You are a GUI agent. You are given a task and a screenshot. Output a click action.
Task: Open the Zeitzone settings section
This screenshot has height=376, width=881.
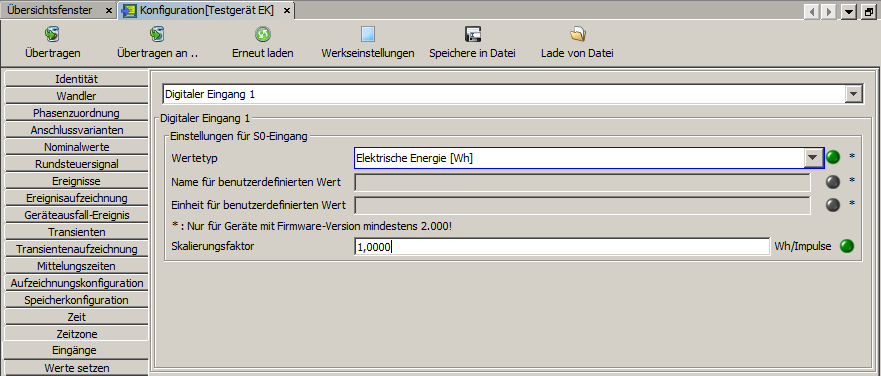coord(76,334)
